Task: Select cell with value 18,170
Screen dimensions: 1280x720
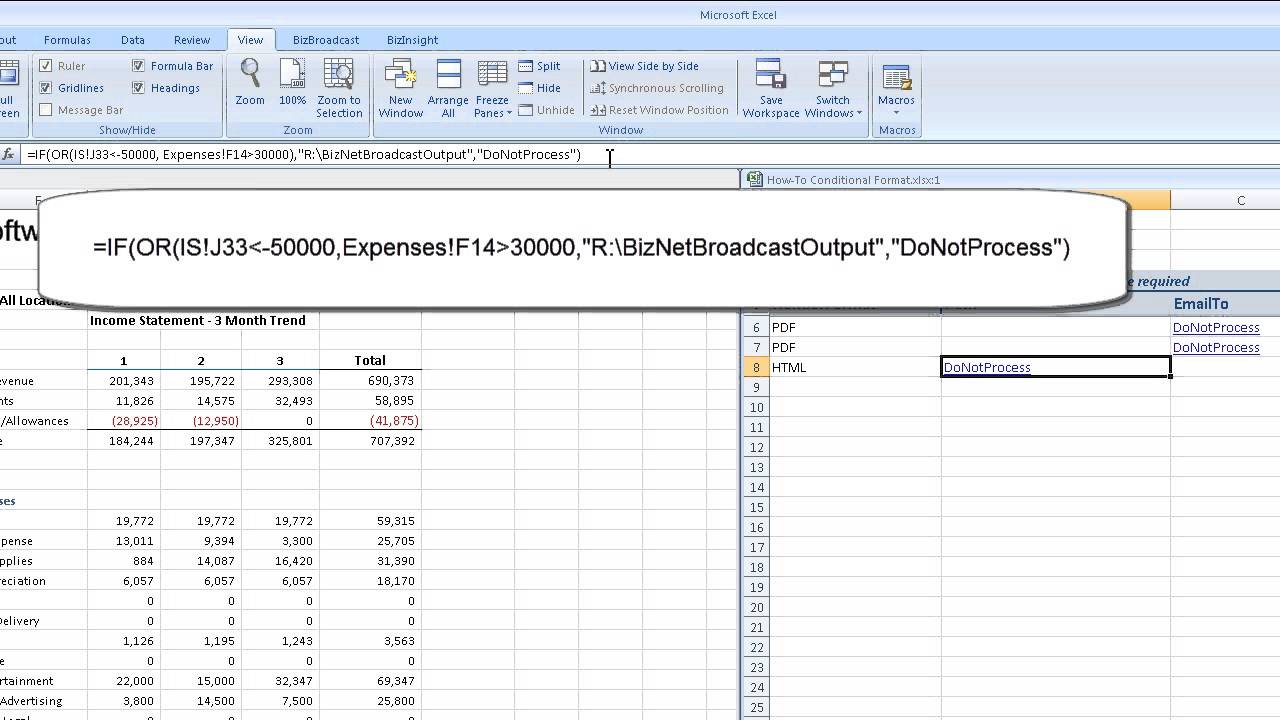Action: pos(370,580)
